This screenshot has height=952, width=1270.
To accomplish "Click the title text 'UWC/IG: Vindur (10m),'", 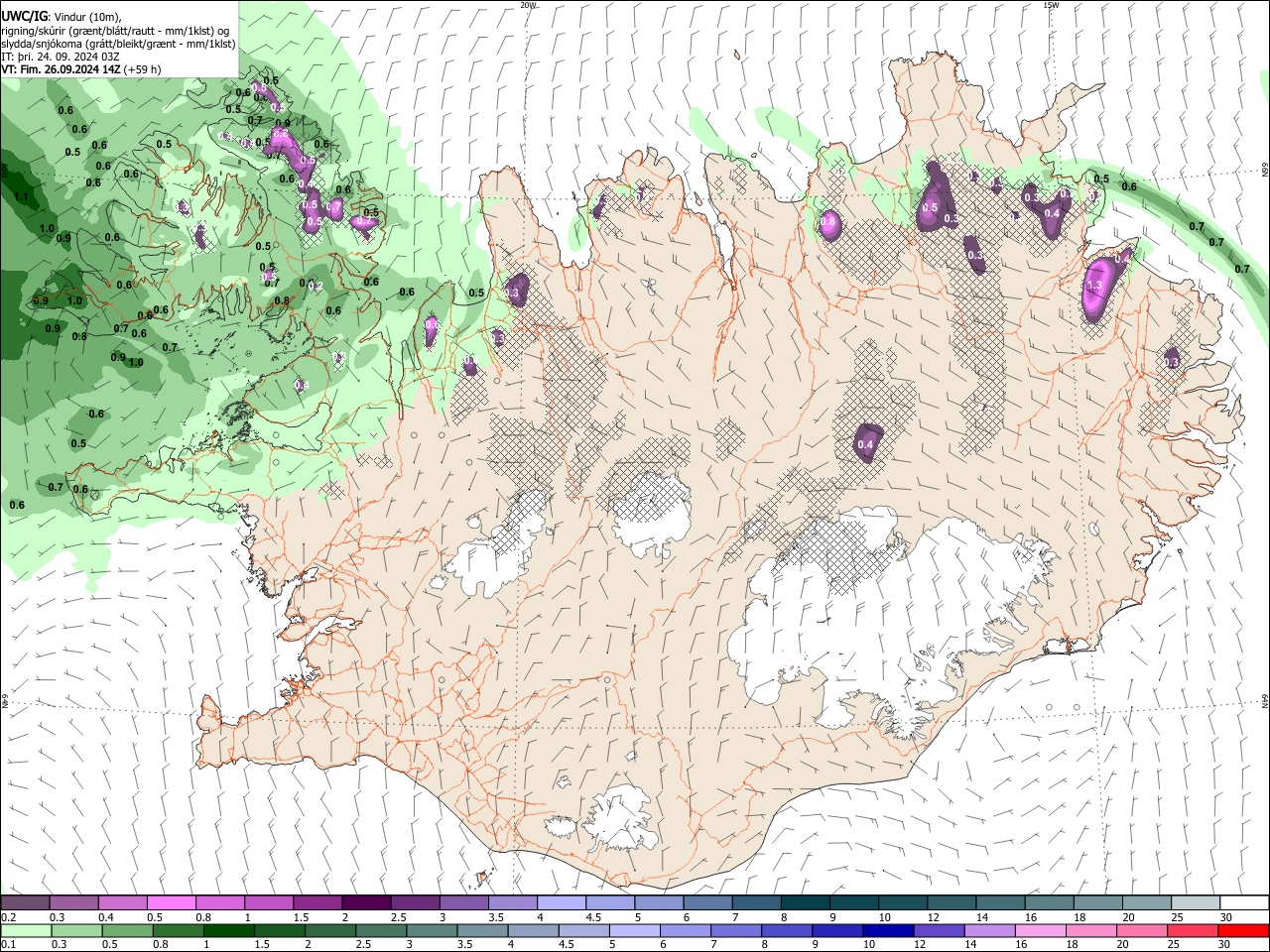I will coord(61,16).
